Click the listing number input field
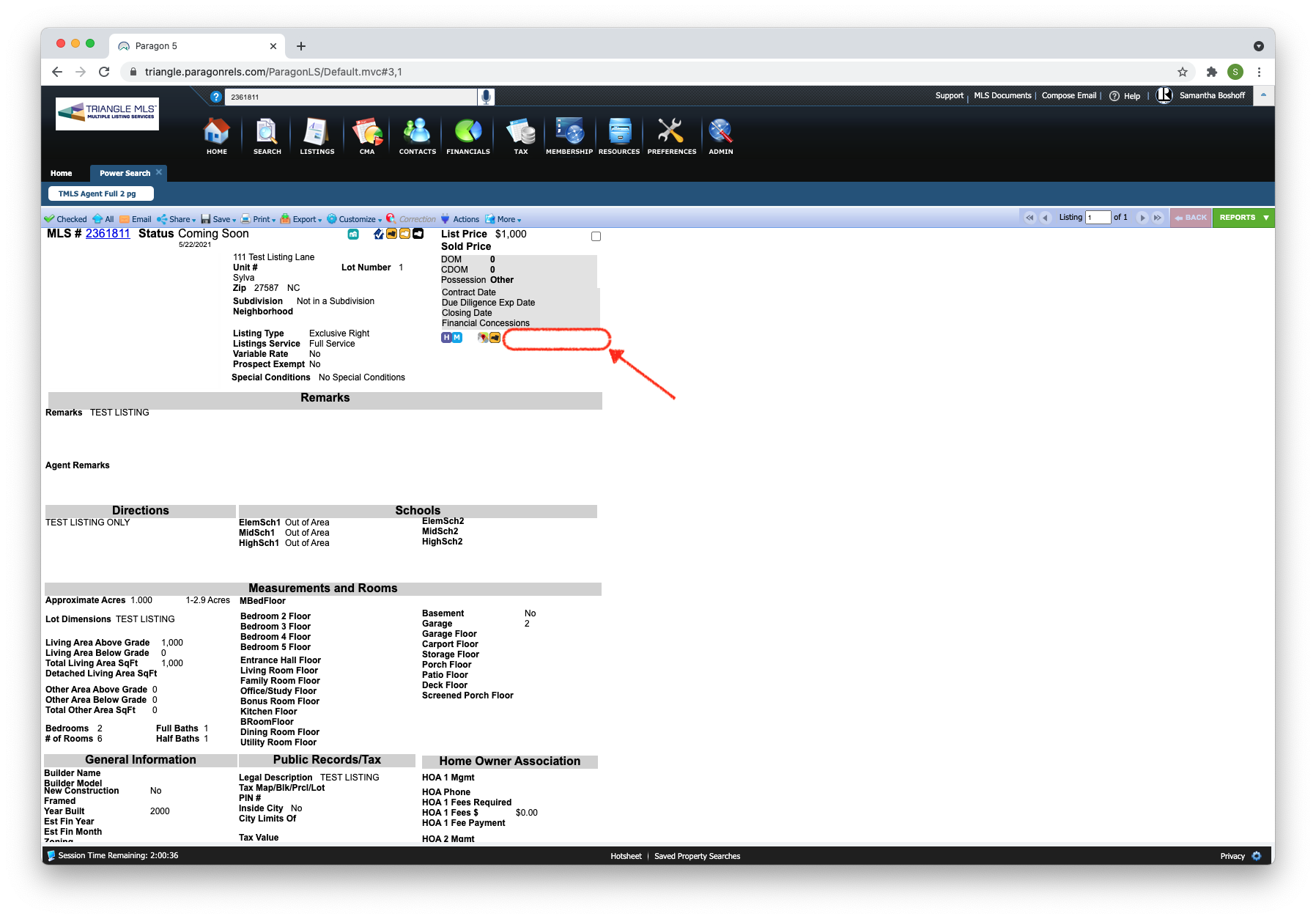Screen dimensions: 1316x919 coord(1098,218)
